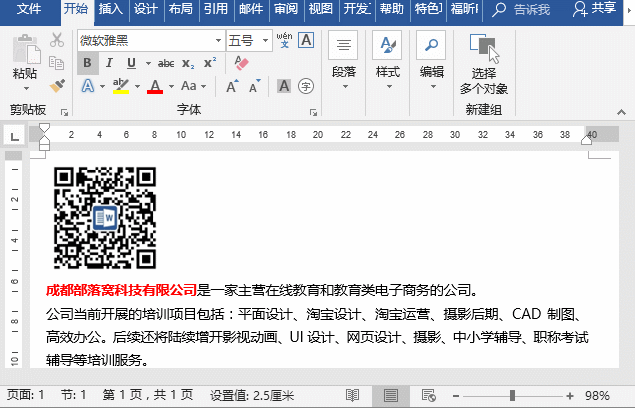This screenshot has height=408, width=635.
Task: Apply strikethrough abc formatting
Action: pos(166,63)
